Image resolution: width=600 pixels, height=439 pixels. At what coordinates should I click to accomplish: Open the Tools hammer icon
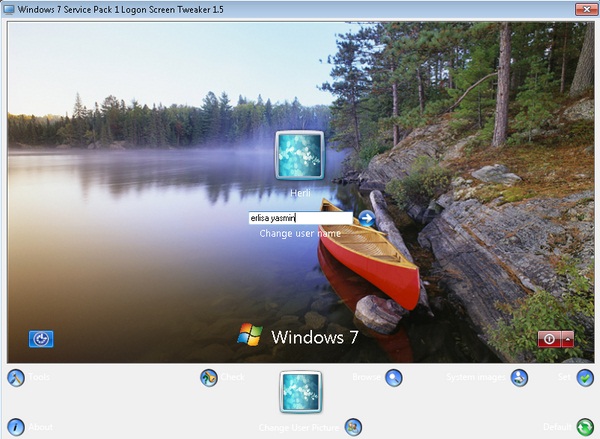click(x=16, y=378)
